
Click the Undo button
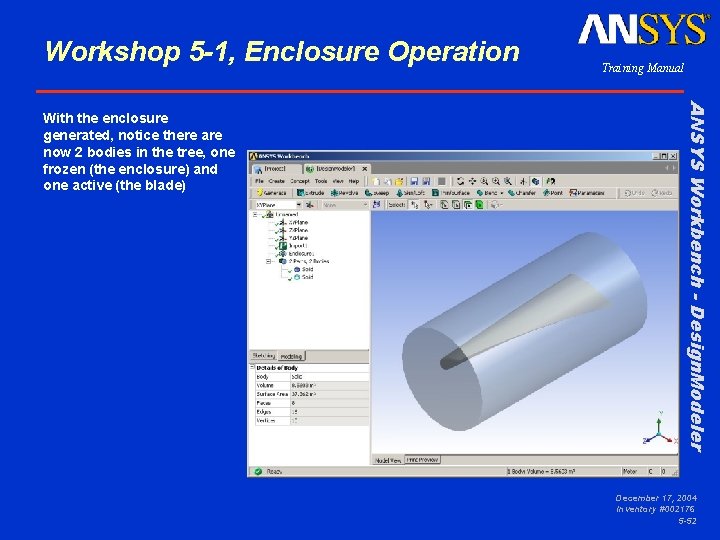[635, 193]
